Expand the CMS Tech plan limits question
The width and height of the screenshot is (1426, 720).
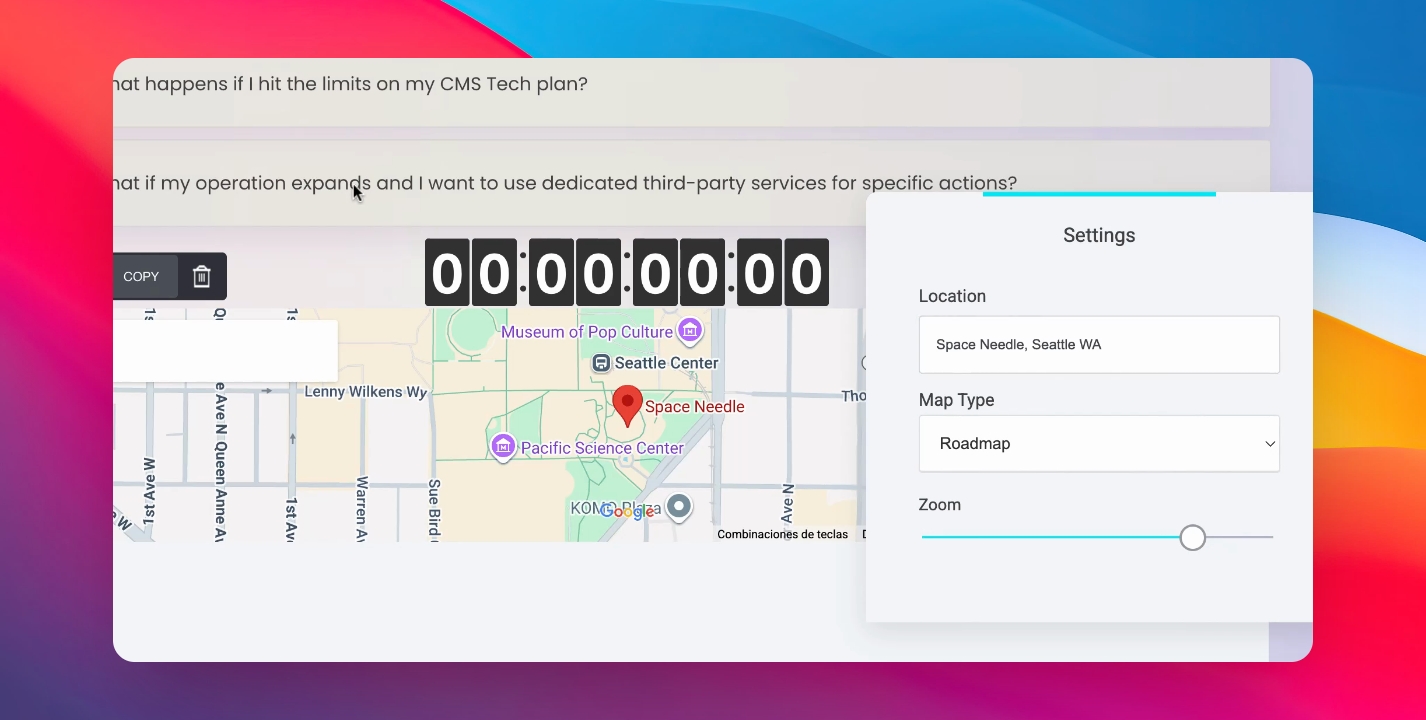691,92
